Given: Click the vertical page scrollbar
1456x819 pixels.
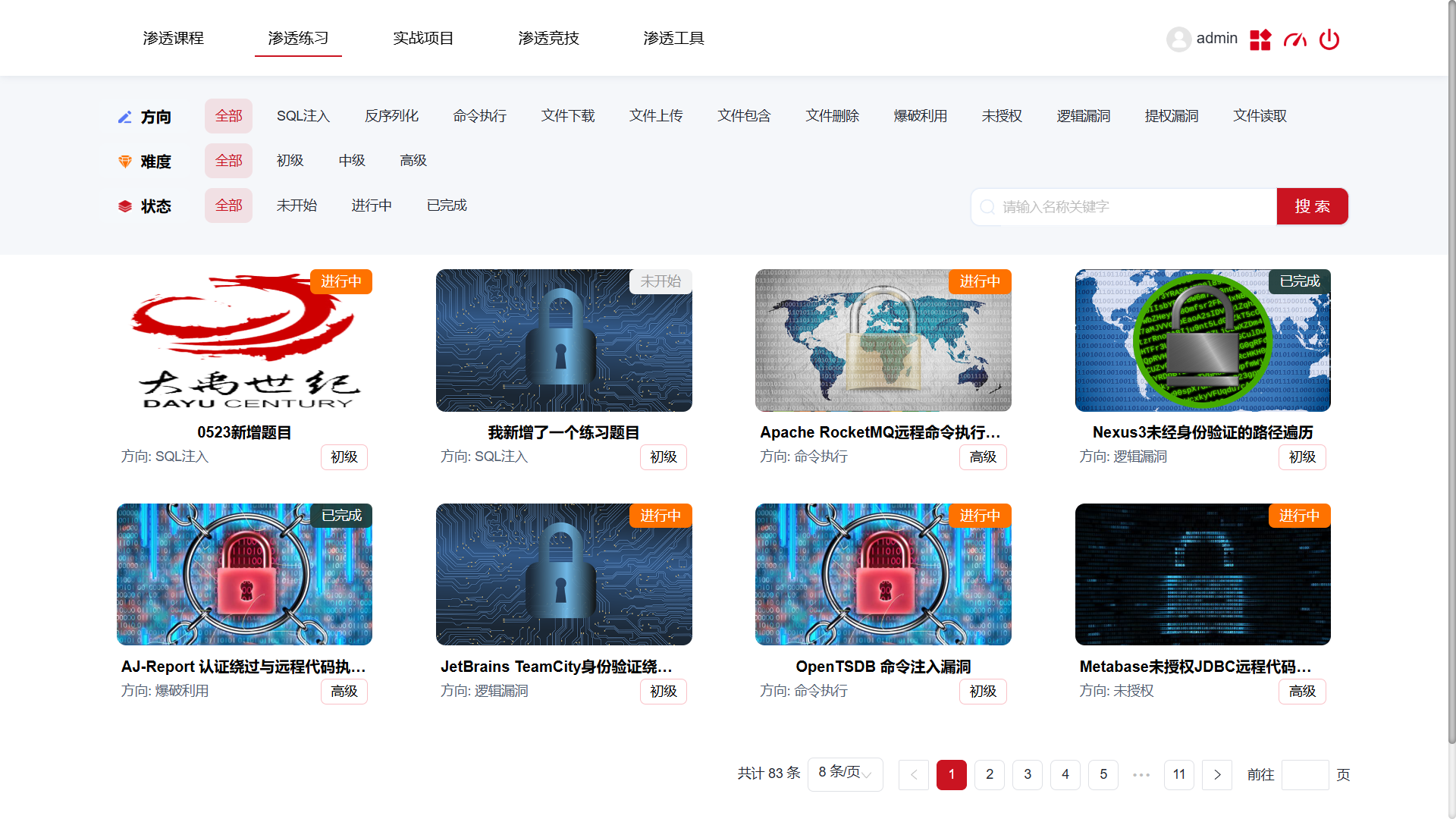Looking at the screenshot, I should click(1451, 372).
